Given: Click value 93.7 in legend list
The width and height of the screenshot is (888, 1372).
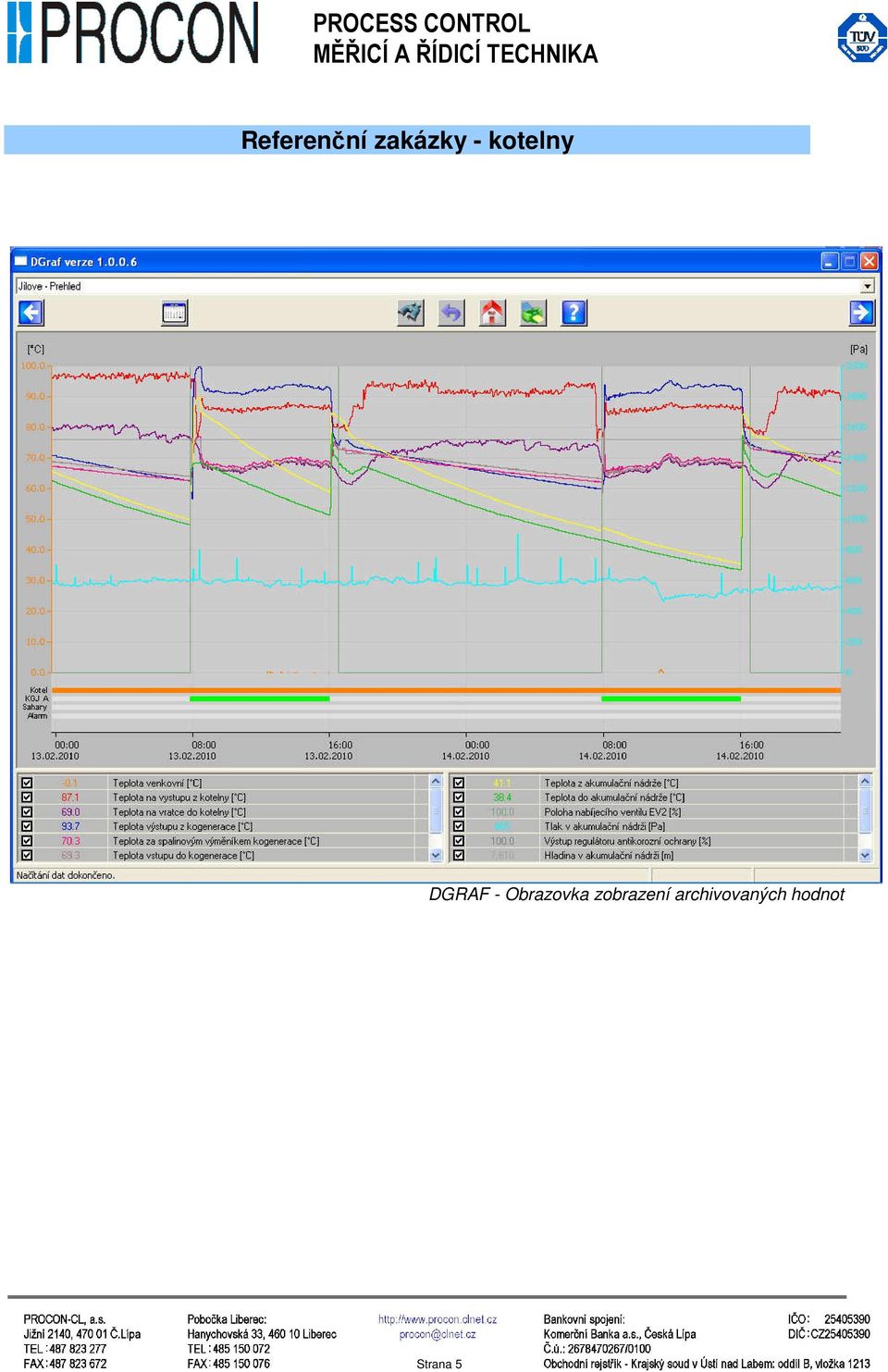Looking at the screenshot, I should 70,826.
